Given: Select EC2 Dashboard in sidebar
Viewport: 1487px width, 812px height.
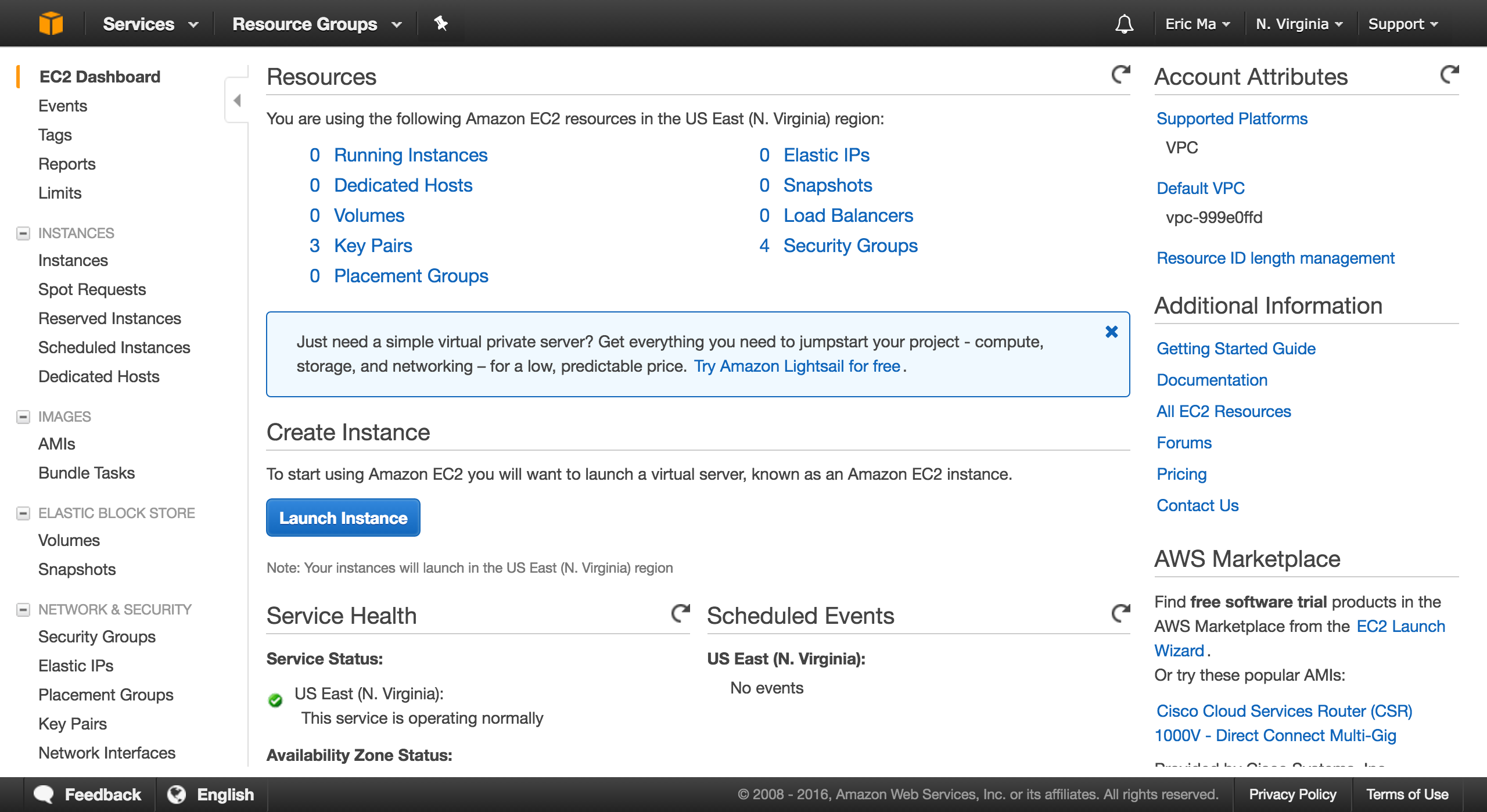Looking at the screenshot, I should [100, 77].
